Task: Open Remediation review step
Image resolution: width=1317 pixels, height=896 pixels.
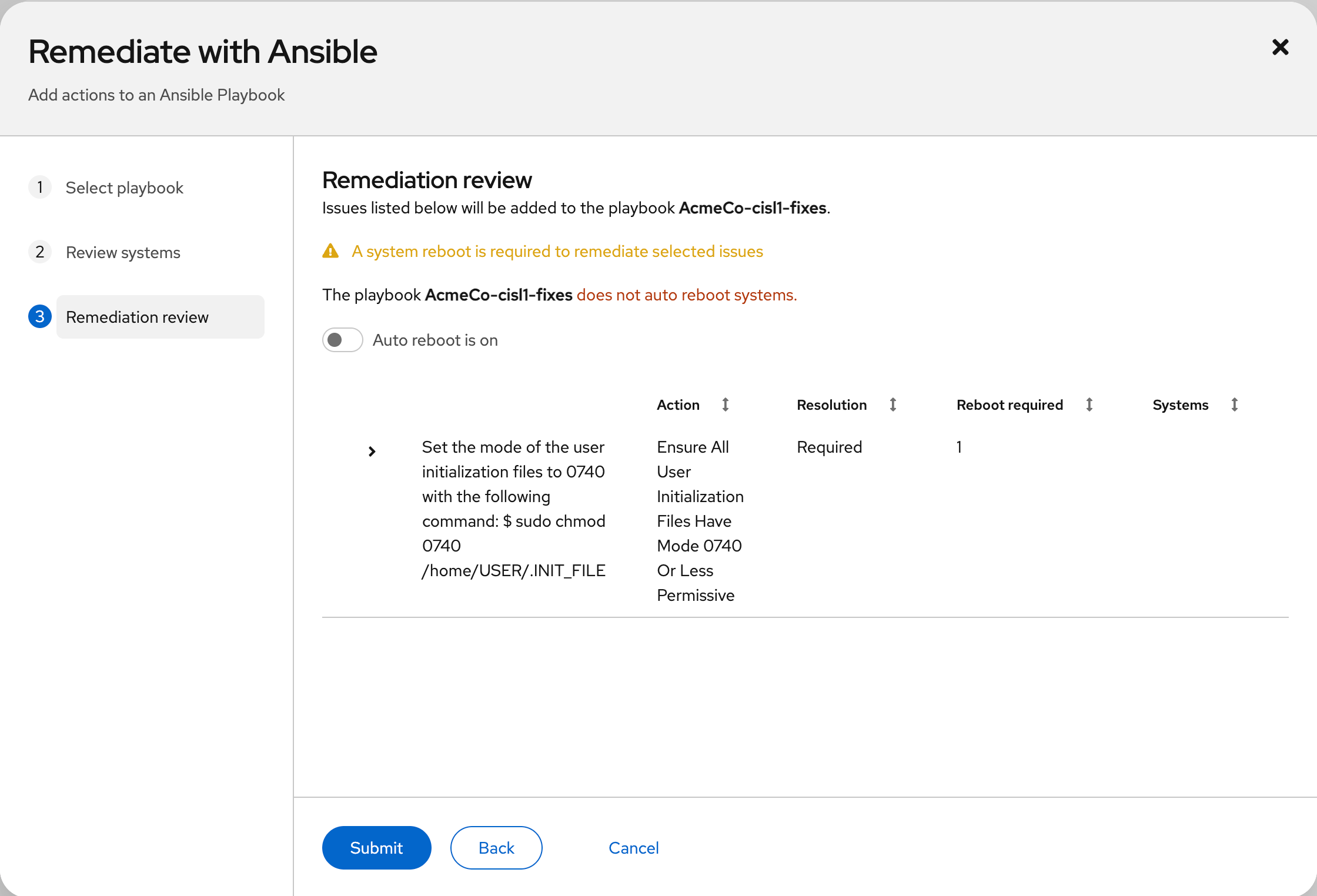Action: point(137,317)
